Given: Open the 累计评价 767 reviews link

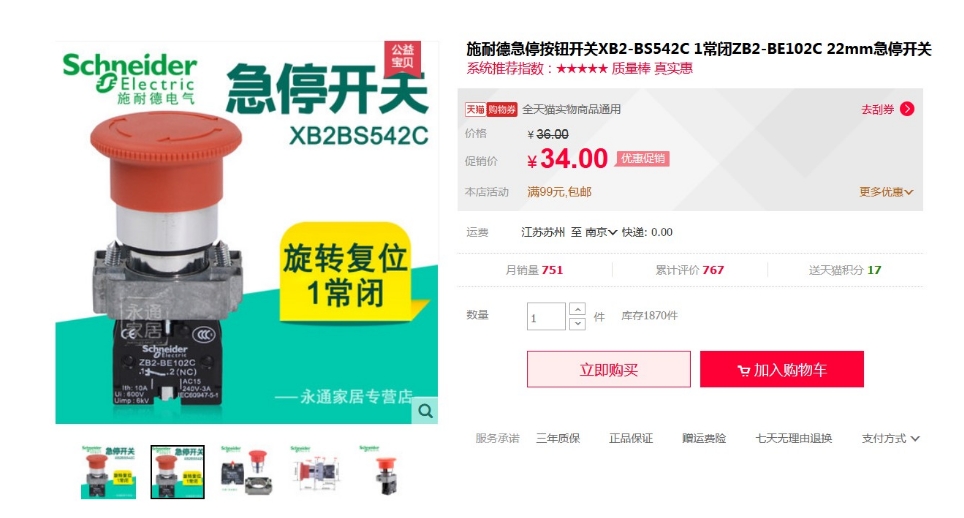Looking at the screenshot, I should tap(689, 270).
